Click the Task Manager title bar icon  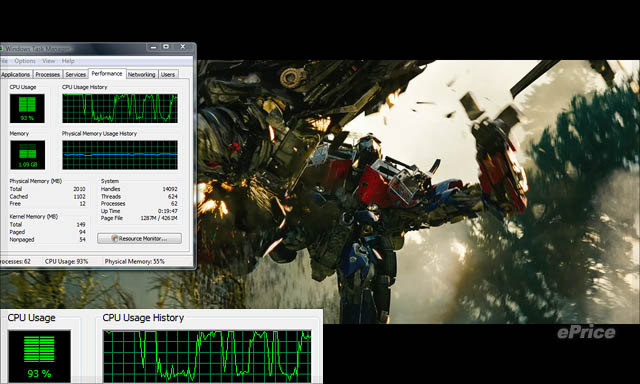tap(1, 48)
